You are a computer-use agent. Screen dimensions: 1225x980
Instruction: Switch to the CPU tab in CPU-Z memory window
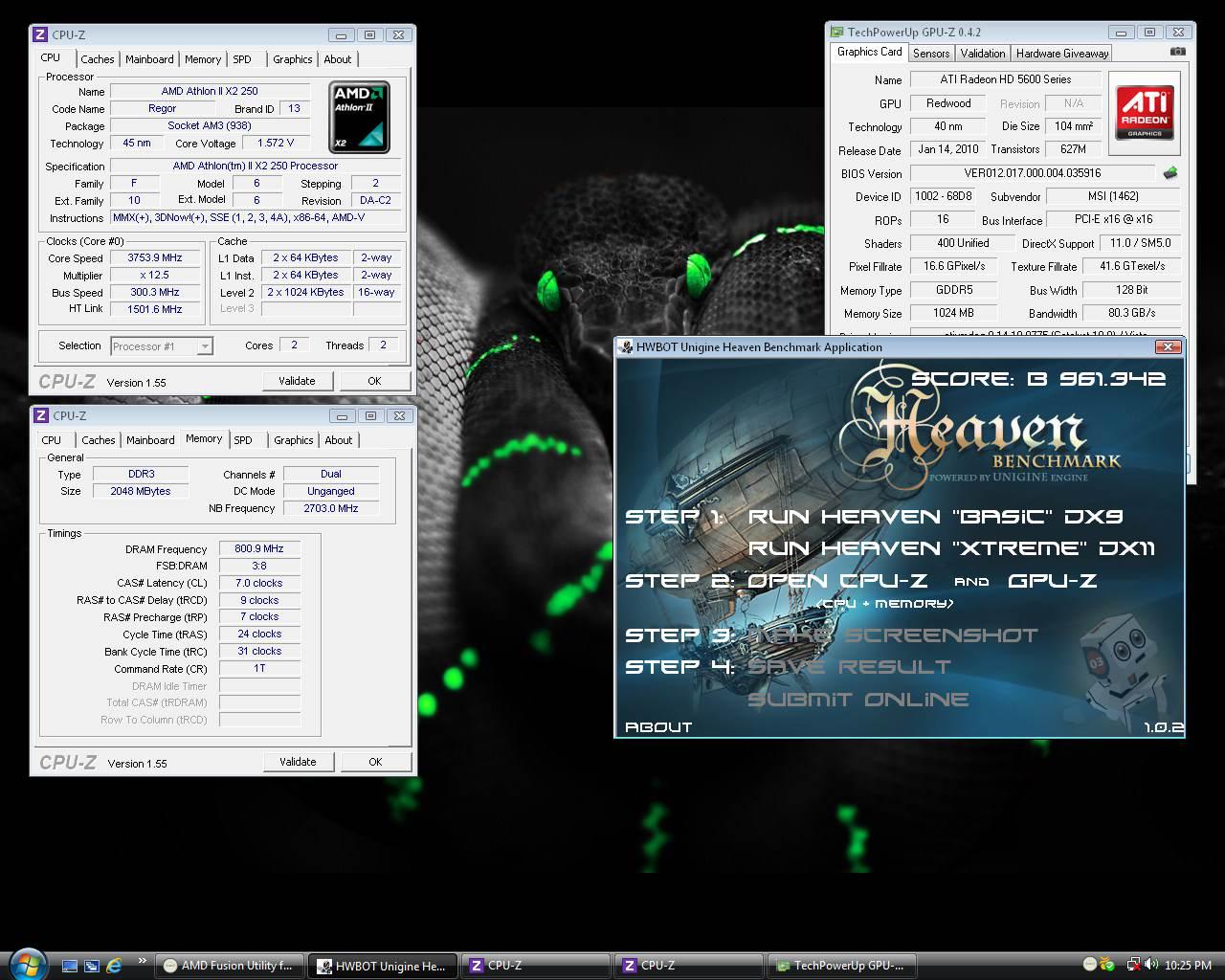pos(52,440)
